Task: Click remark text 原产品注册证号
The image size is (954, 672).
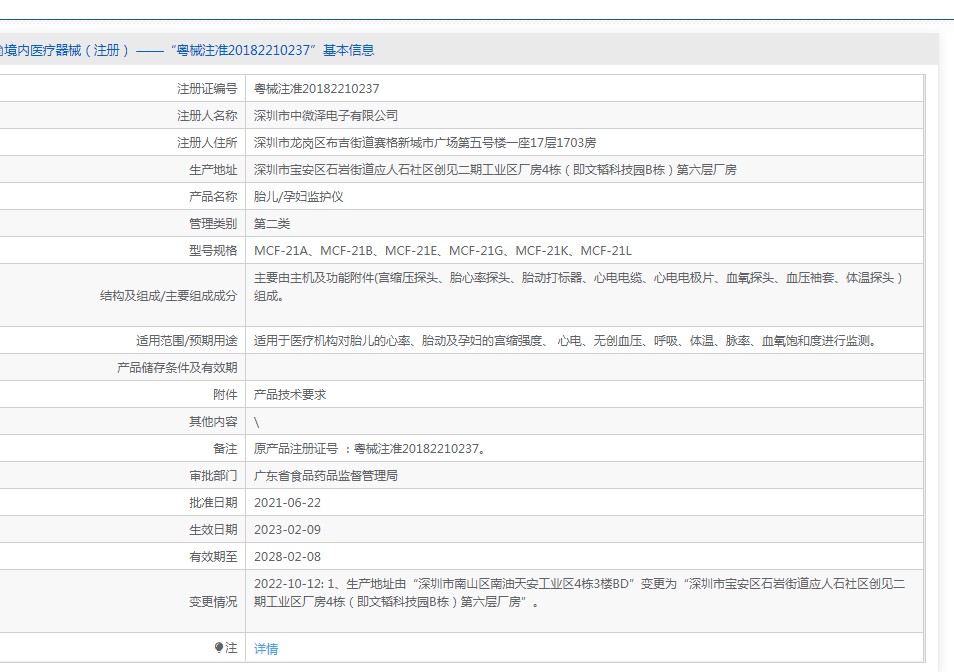Action: [x=369, y=449]
